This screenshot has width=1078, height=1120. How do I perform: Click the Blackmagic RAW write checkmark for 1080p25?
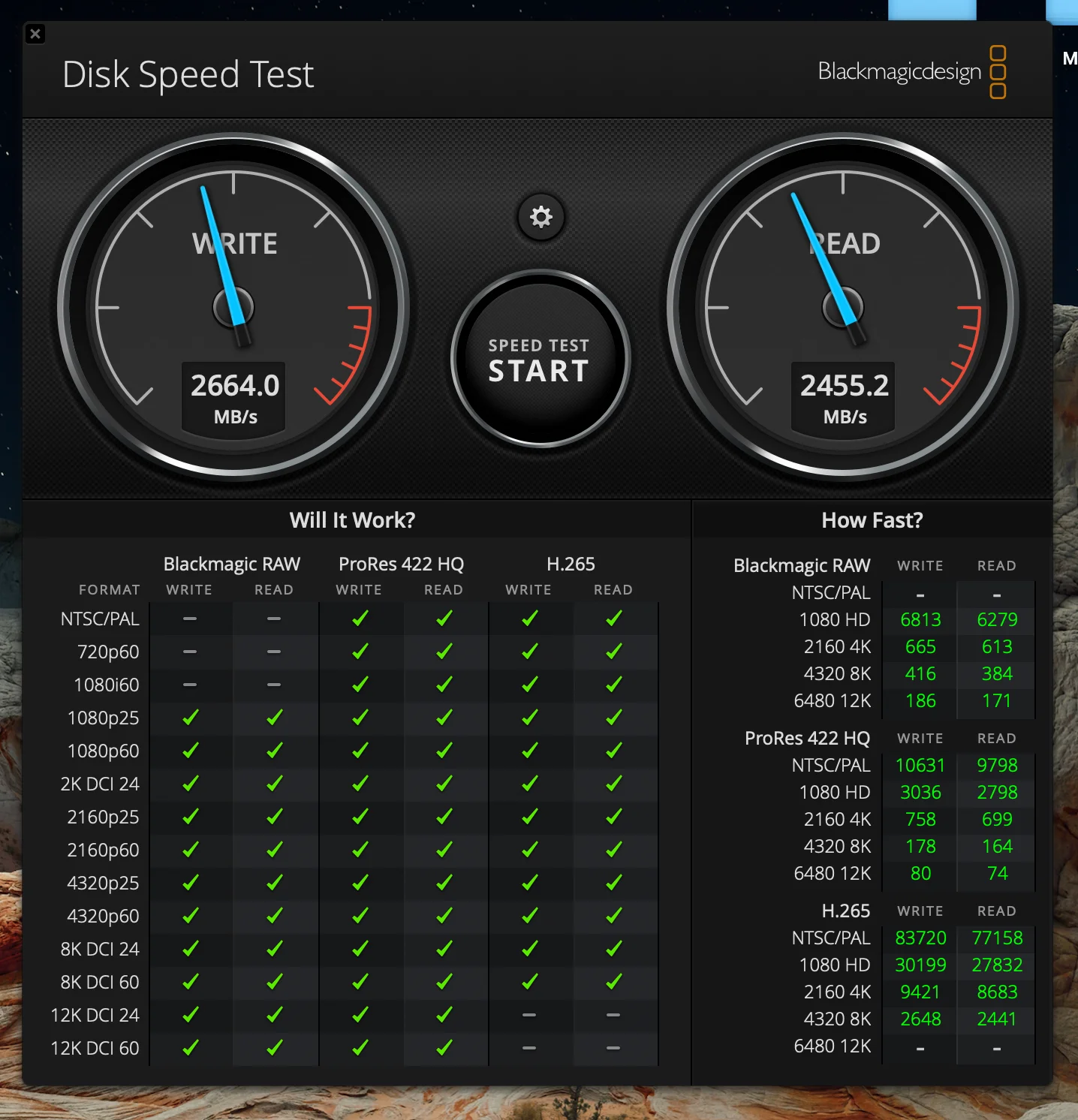coord(190,718)
